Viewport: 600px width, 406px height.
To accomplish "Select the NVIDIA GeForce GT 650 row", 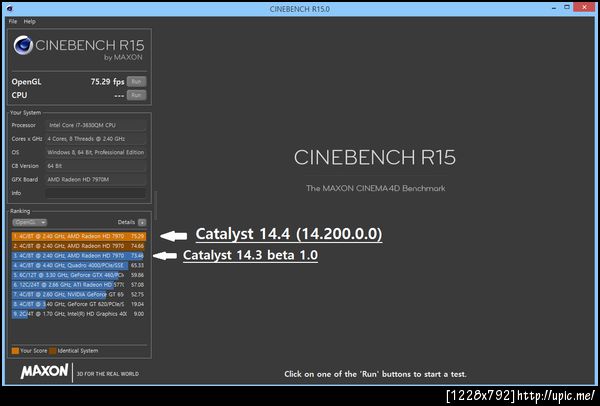I will (78, 294).
